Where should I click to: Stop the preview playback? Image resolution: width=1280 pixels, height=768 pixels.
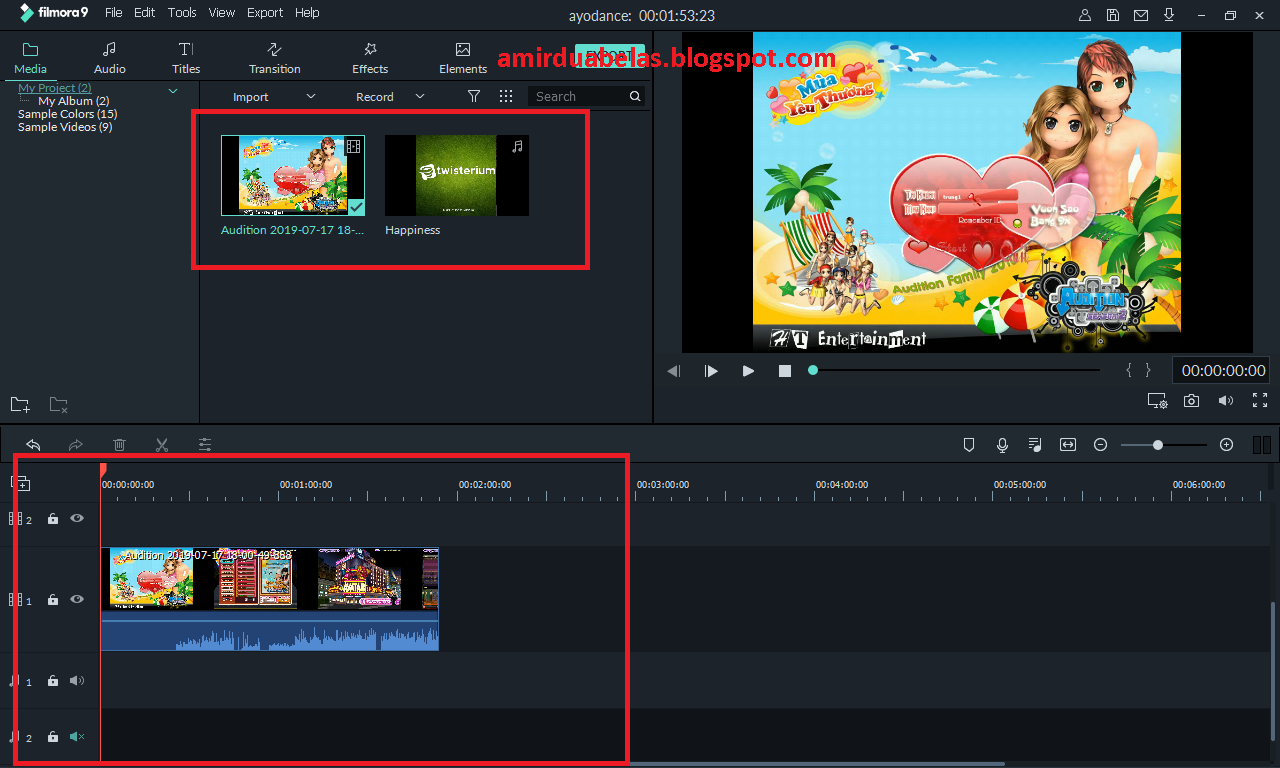[785, 371]
